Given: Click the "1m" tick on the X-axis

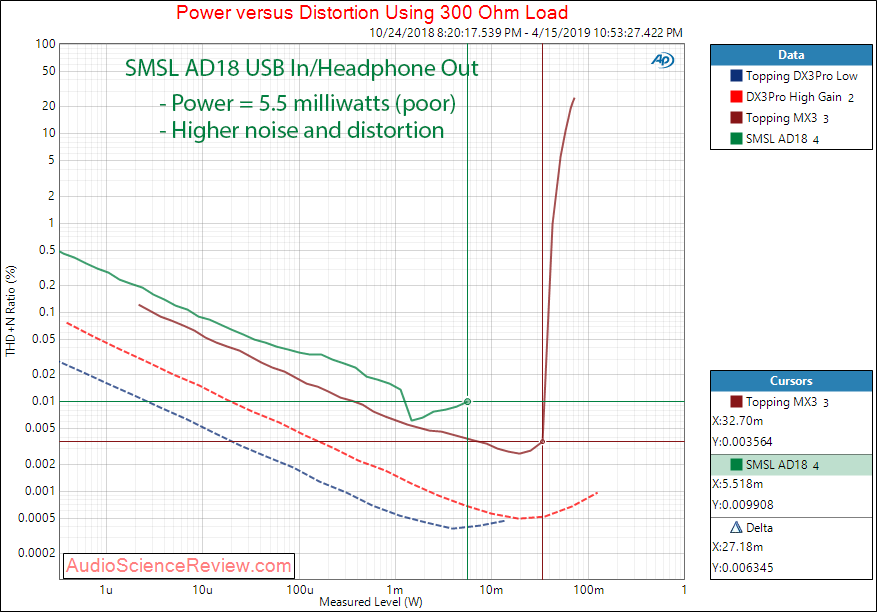Looking at the screenshot, I should click(395, 590).
